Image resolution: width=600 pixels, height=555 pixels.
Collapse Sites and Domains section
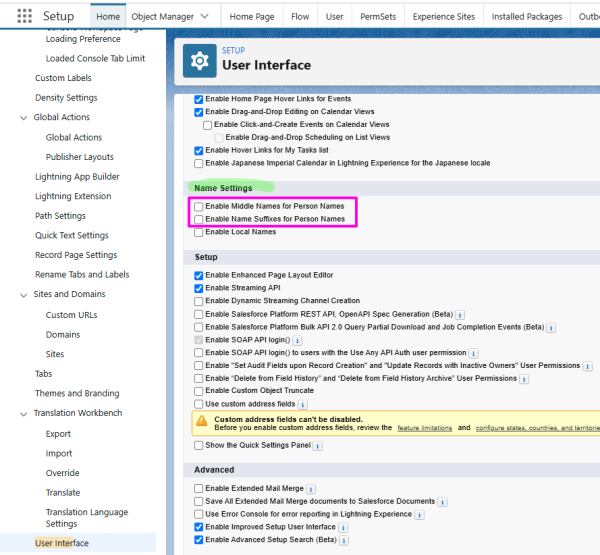point(24,295)
